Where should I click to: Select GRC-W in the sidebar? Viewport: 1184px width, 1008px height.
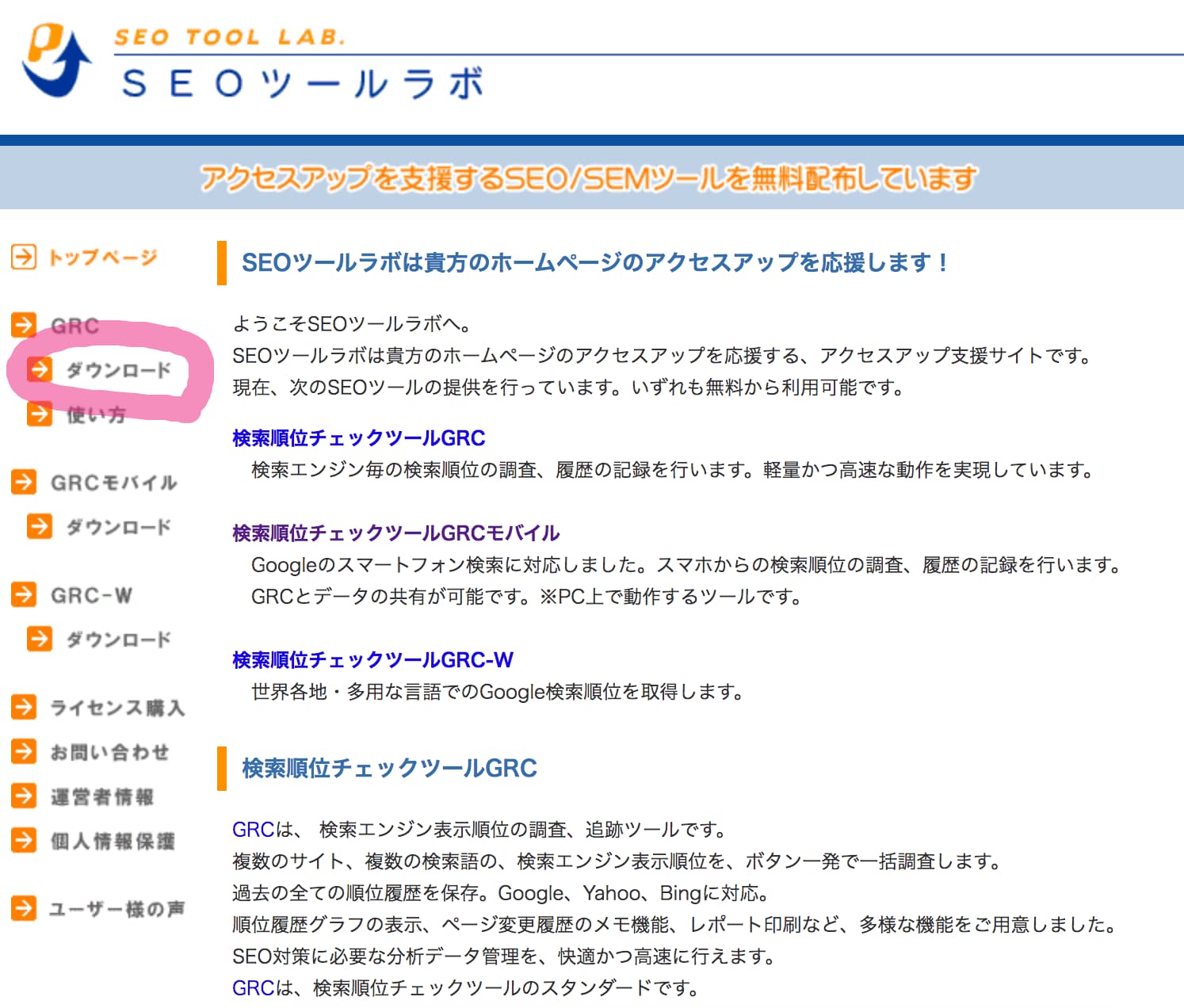[x=91, y=595]
